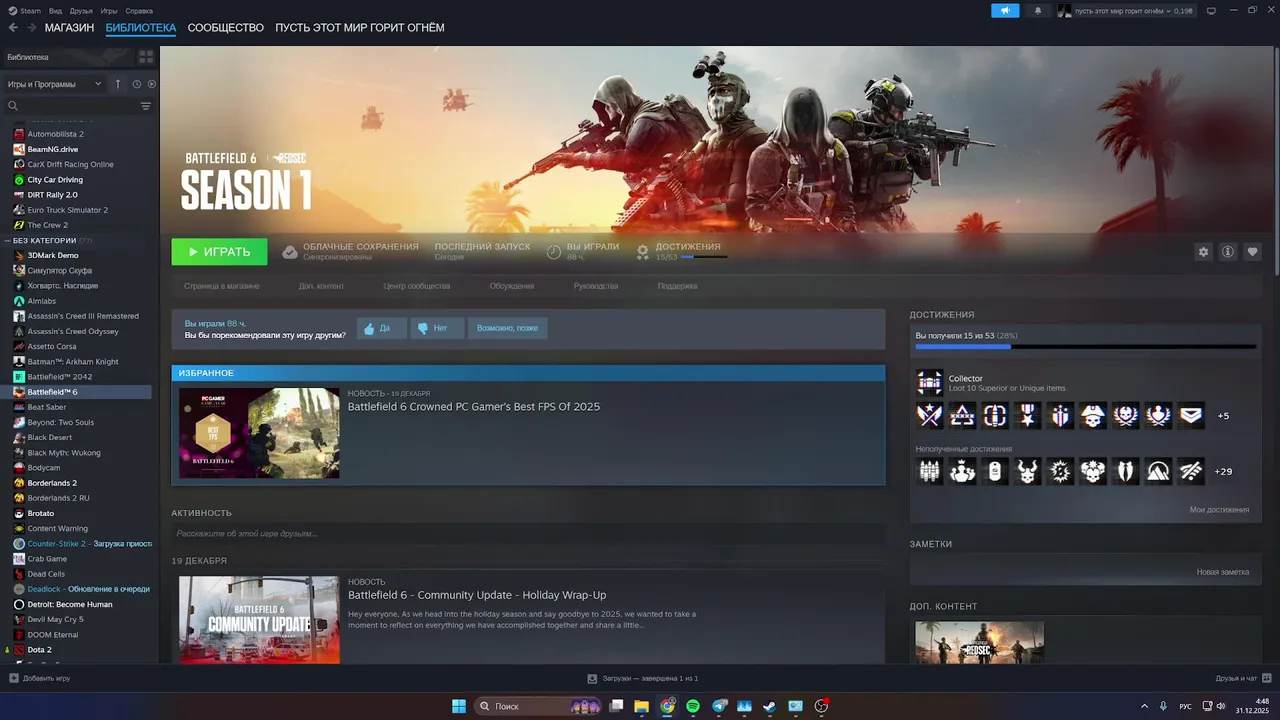The width and height of the screenshot is (1280, 720).
Task: Toggle the ready-to-play filter icon
Action: click(x=150, y=84)
